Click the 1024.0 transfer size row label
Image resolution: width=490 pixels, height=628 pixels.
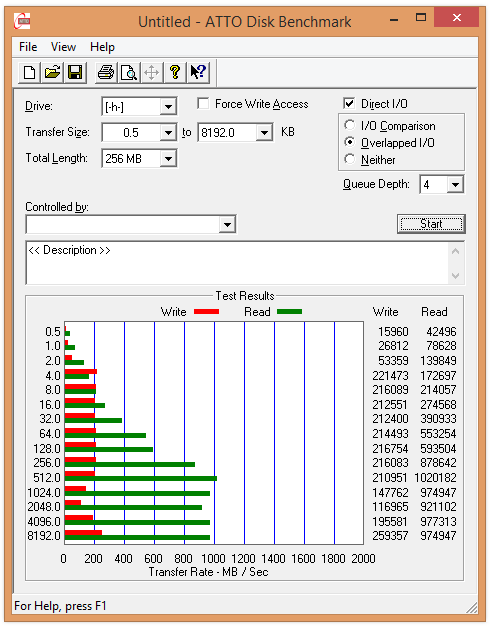(44, 493)
